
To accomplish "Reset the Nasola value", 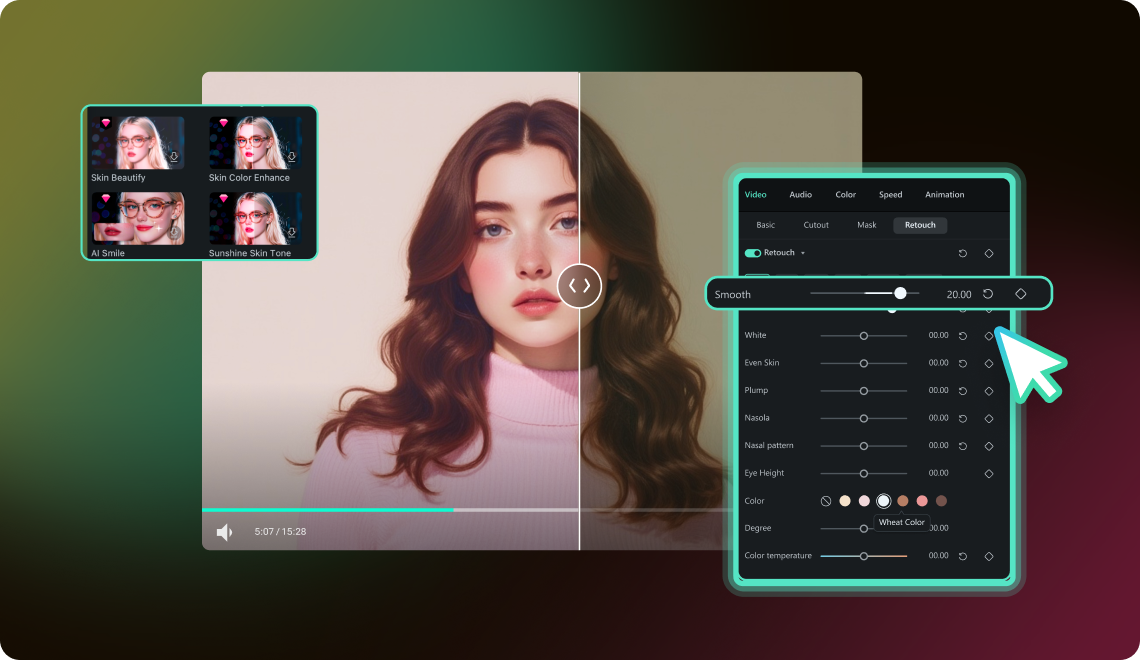I will coord(963,419).
